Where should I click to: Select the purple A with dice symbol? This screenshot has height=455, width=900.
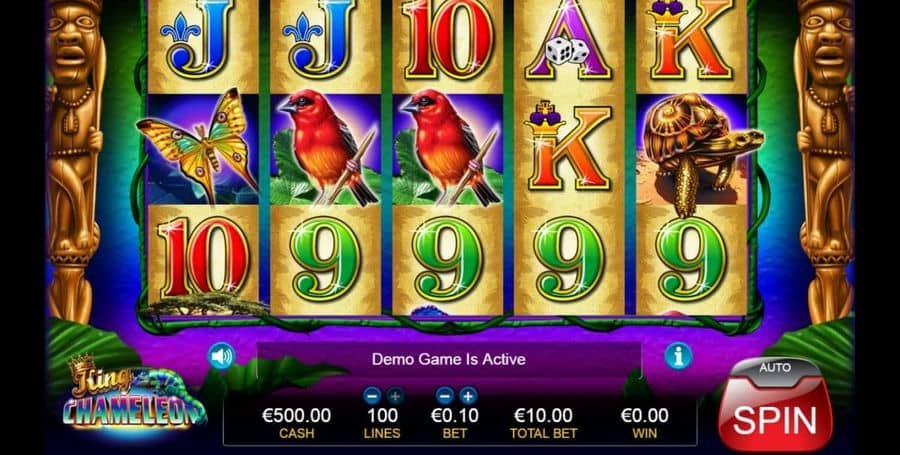[568, 40]
